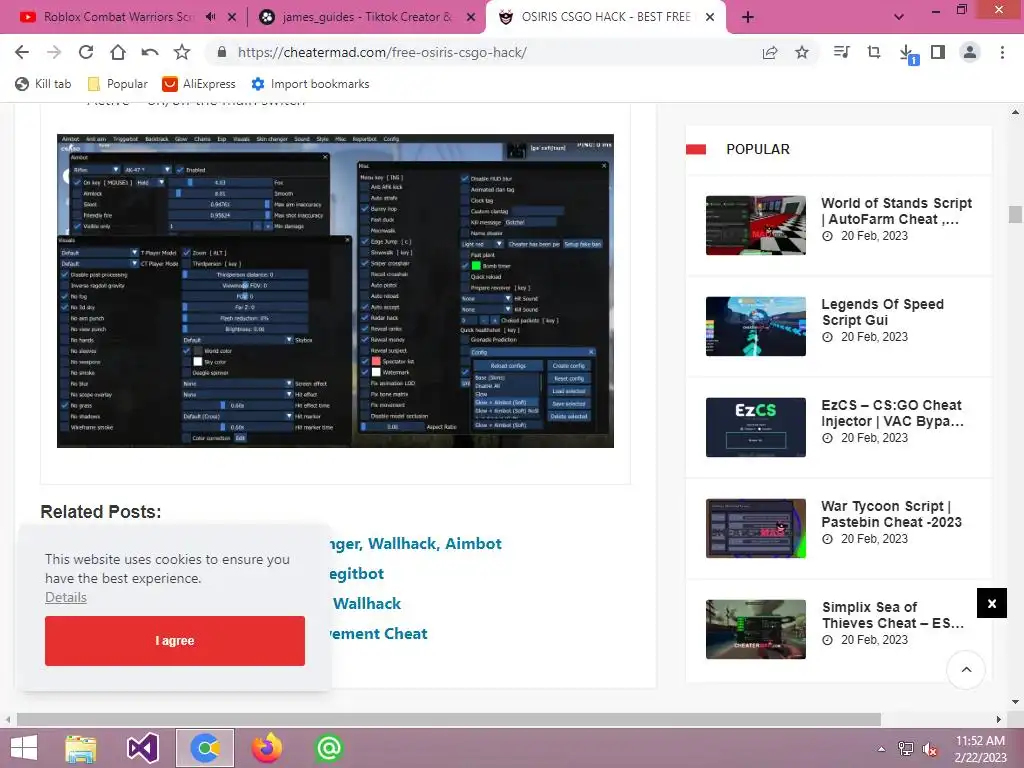The width and height of the screenshot is (1024, 768).
Task: Click the scroll-to-top arrow button
Action: [966, 669]
